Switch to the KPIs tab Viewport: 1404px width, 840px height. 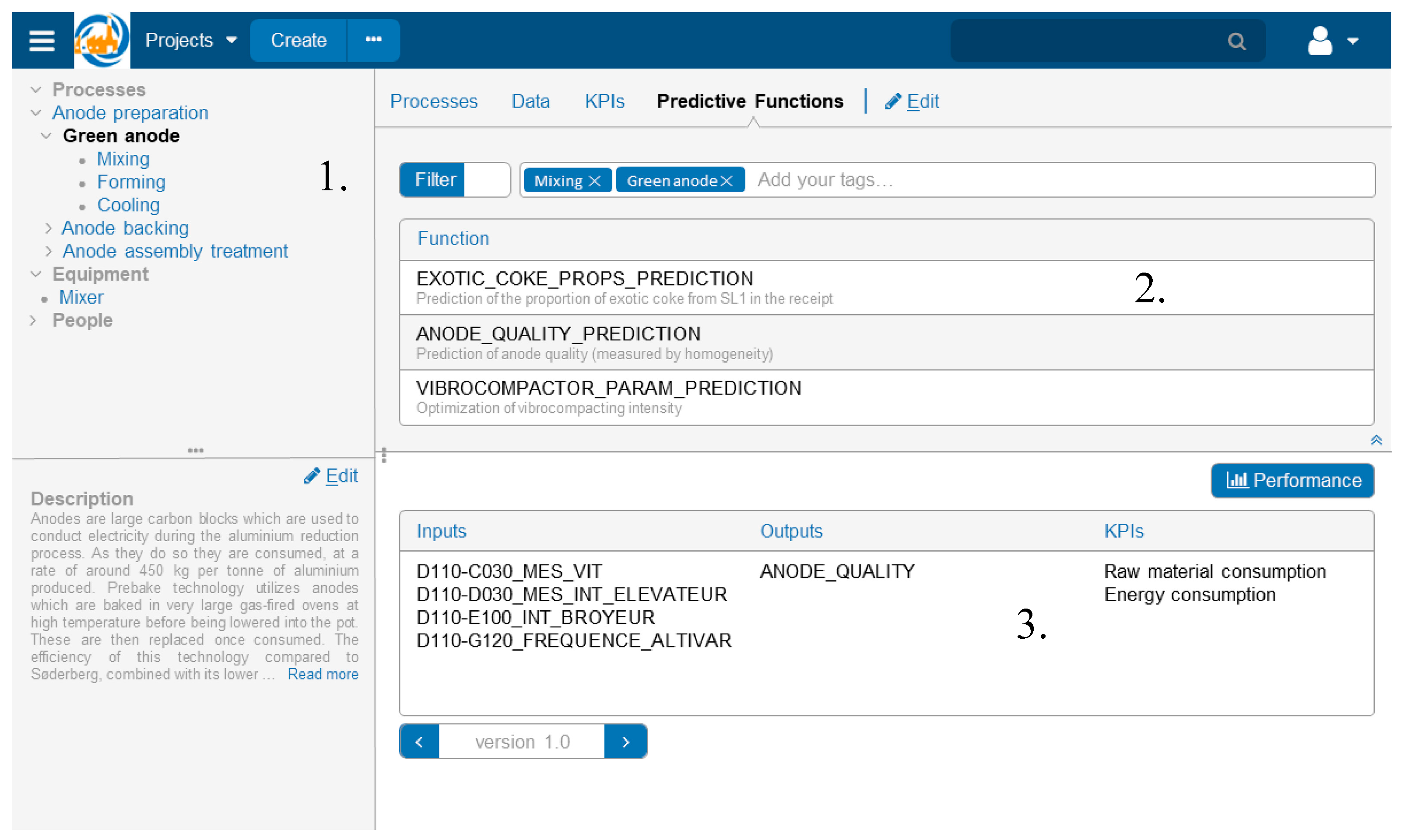tap(604, 101)
